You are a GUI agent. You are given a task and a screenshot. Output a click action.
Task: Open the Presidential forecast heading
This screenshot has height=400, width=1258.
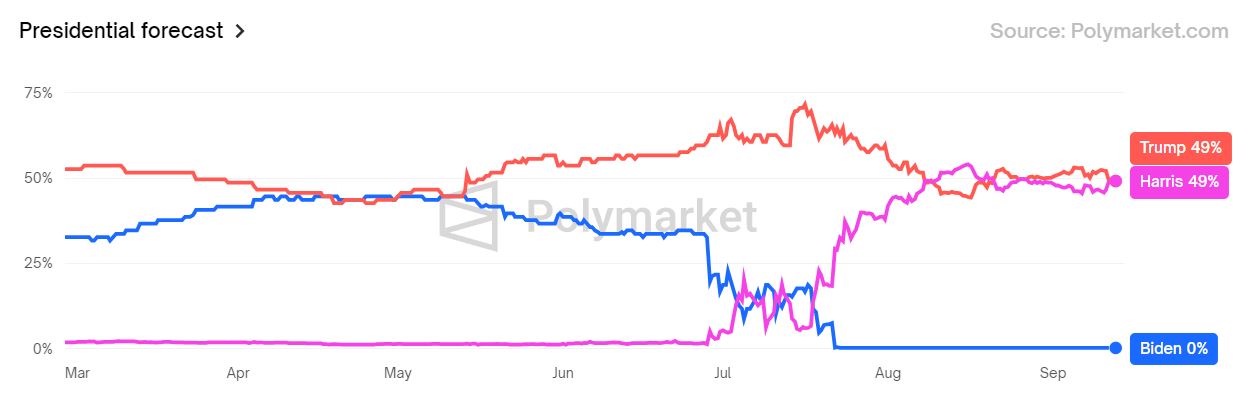click(x=121, y=31)
